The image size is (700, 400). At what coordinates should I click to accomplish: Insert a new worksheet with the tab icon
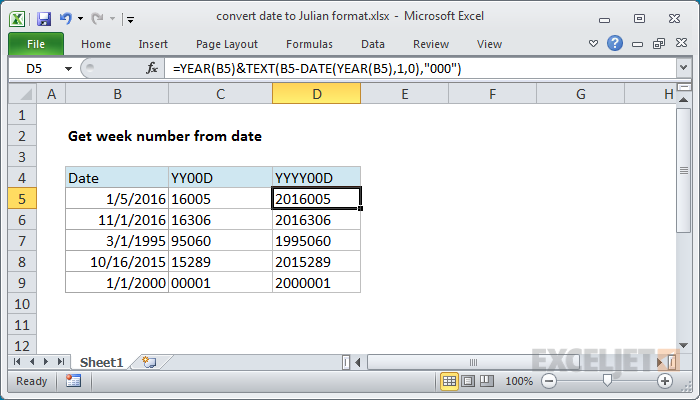click(149, 362)
